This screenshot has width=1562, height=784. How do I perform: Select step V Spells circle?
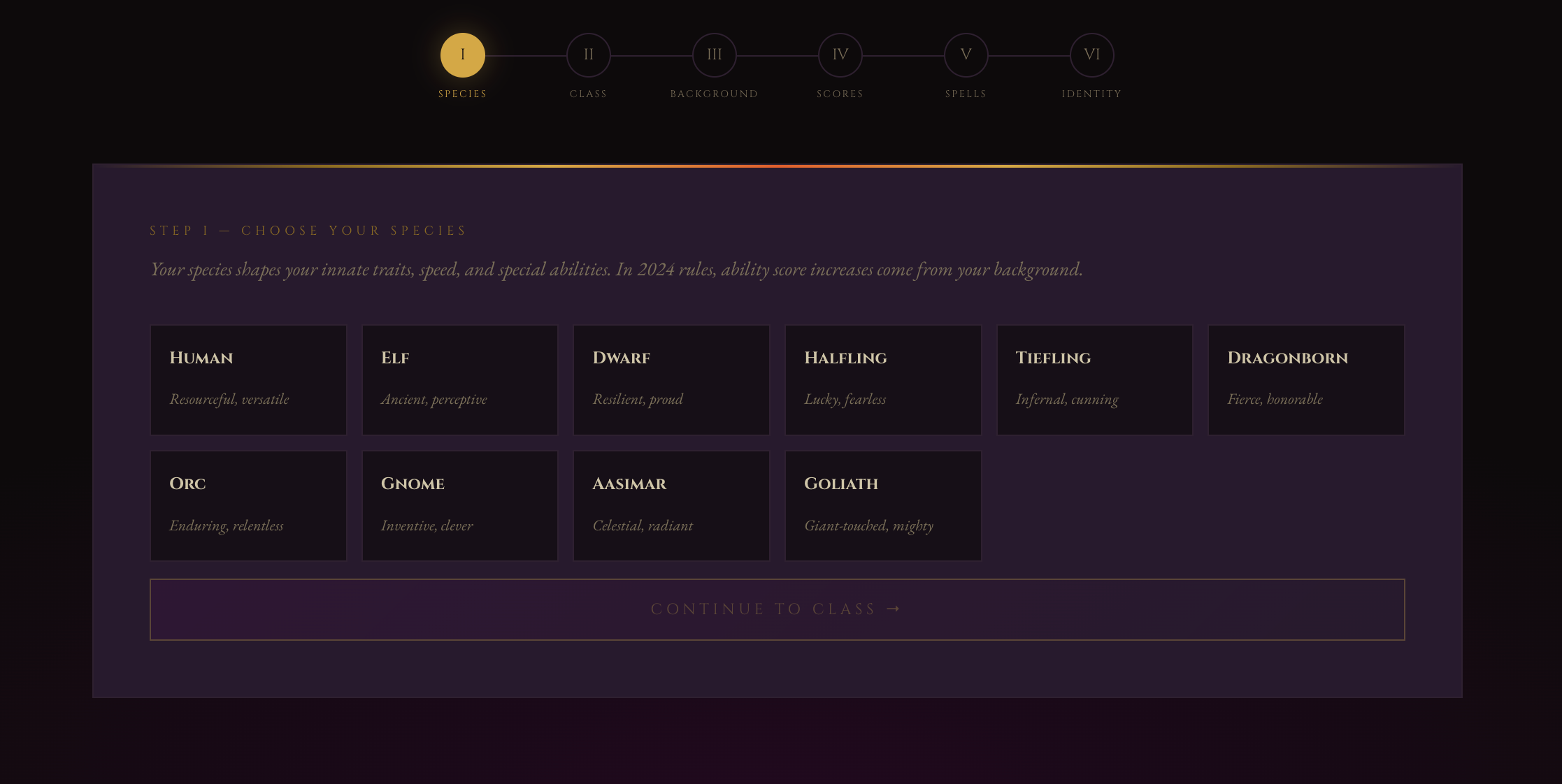[966, 55]
